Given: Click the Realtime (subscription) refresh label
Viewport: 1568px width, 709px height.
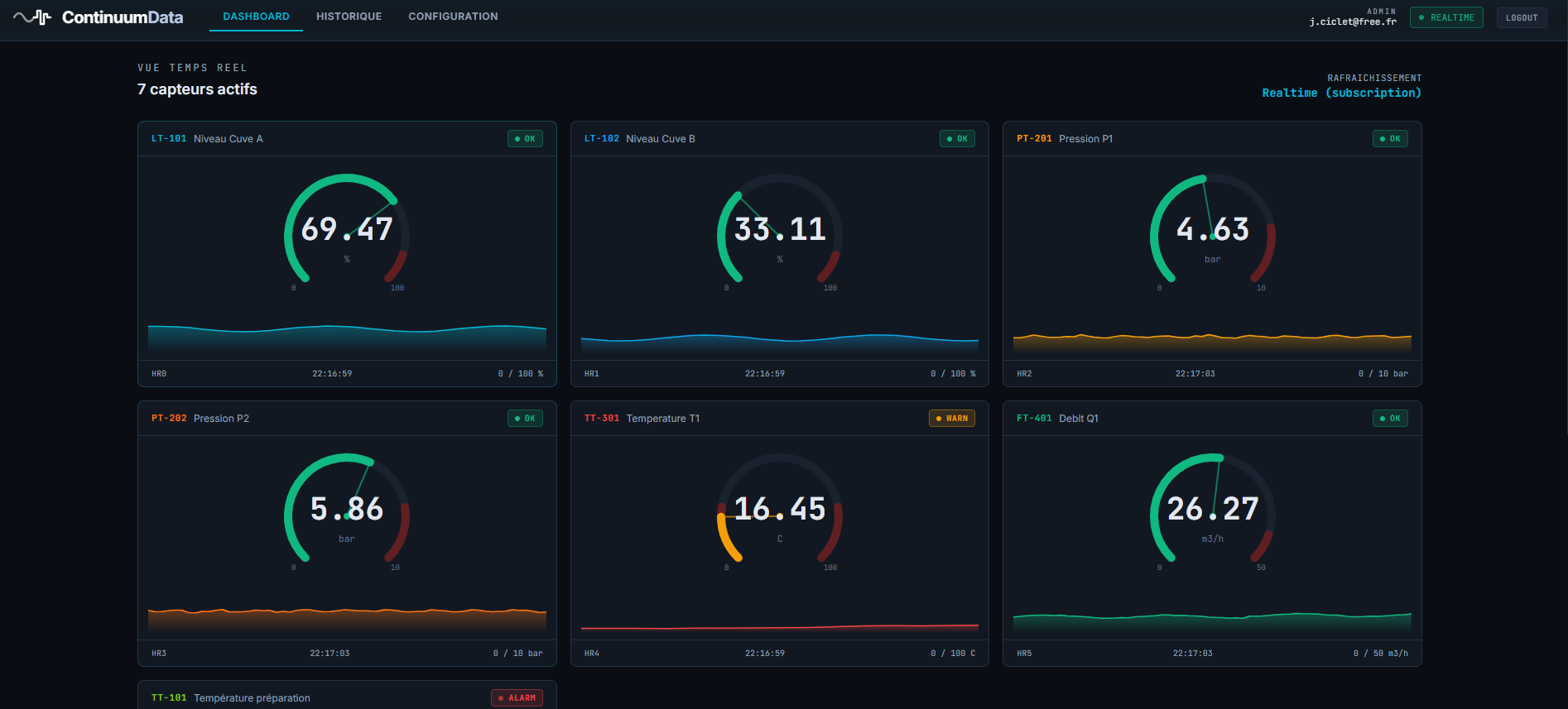Looking at the screenshot, I should point(1341,93).
